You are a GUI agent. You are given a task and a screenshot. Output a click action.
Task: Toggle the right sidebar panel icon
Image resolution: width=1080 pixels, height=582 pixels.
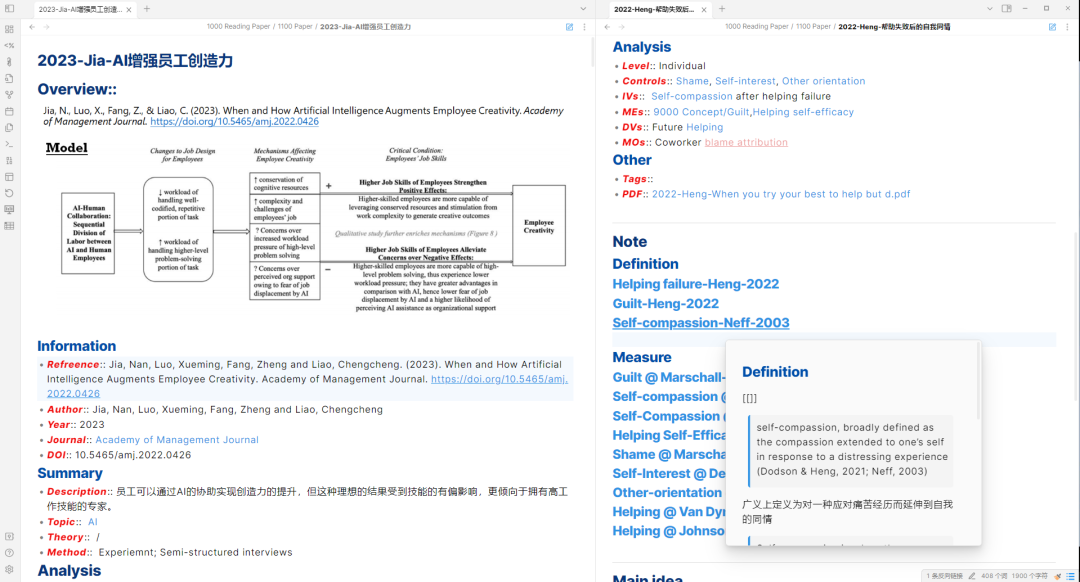pyautogui.click(x=1007, y=9)
